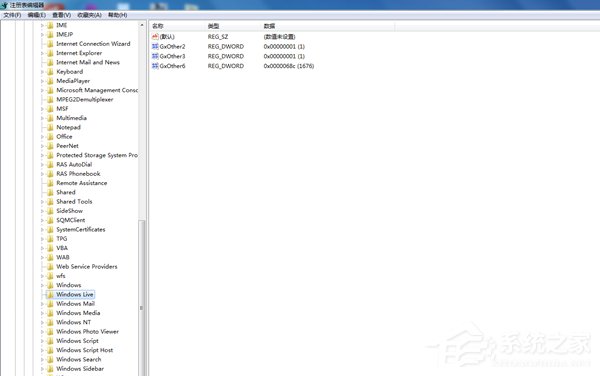This screenshot has width=600, height=376.
Task: Click the IMEJP folder icon
Action: pos(50,34)
